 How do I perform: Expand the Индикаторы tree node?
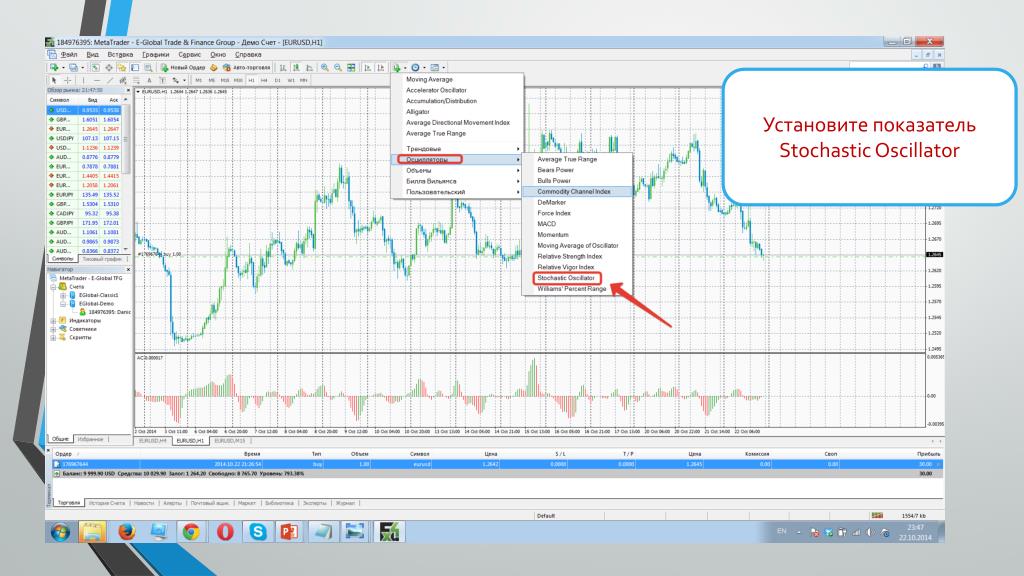tap(54, 321)
